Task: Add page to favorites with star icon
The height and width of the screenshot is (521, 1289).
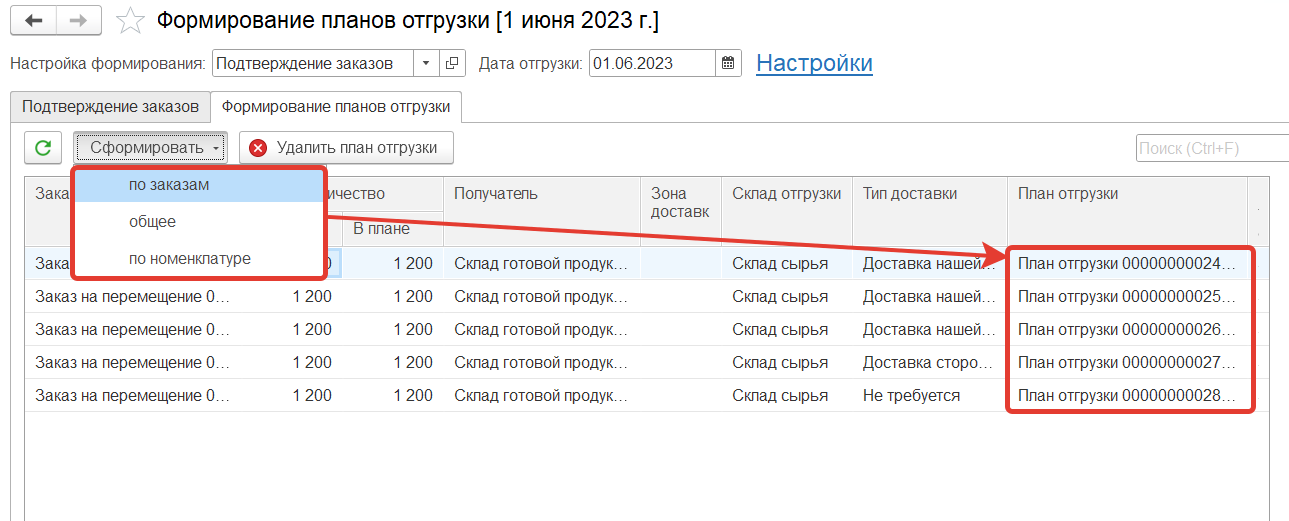Action: 129,21
